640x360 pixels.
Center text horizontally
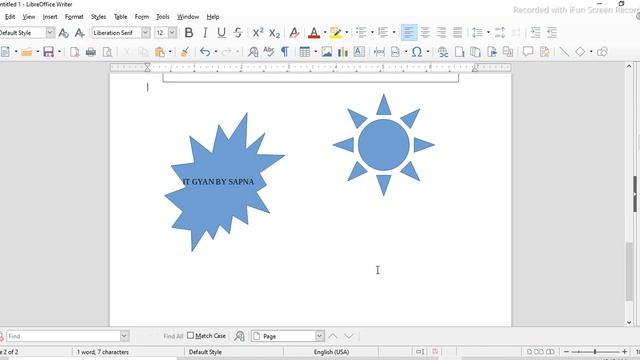pyautogui.click(x=425, y=33)
